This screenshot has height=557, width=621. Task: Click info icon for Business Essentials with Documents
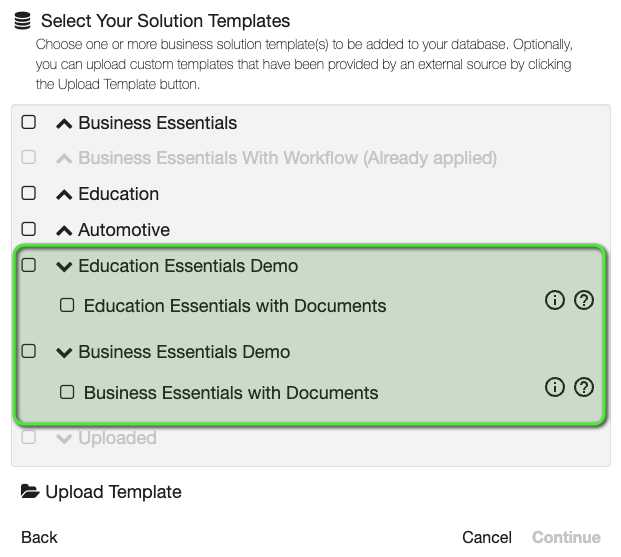coord(555,387)
